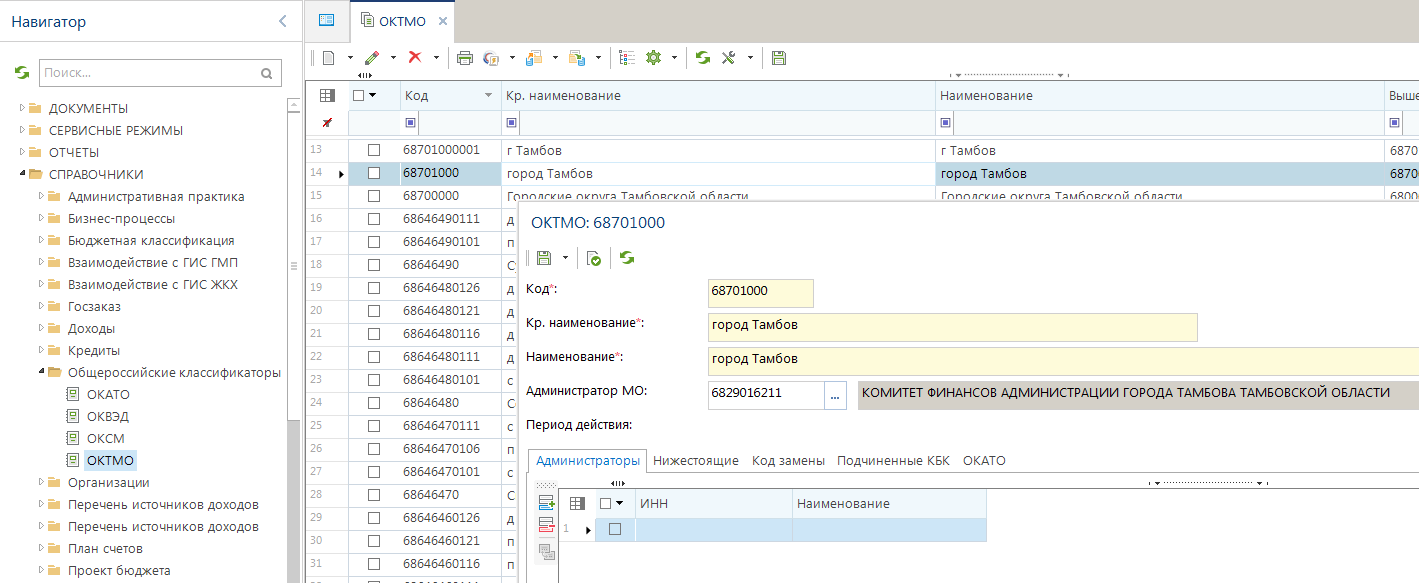
Task: Click the Код field containing 68701000
Action: tap(761, 292)
